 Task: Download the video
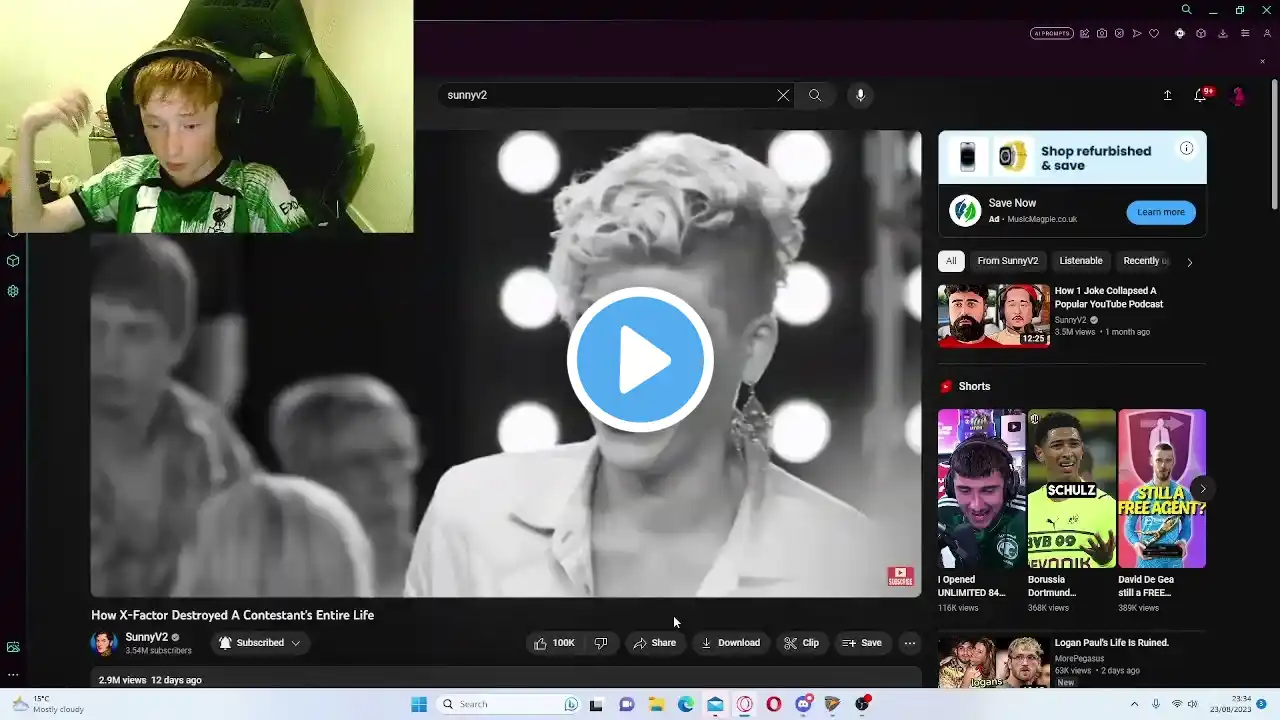point(730,643)
